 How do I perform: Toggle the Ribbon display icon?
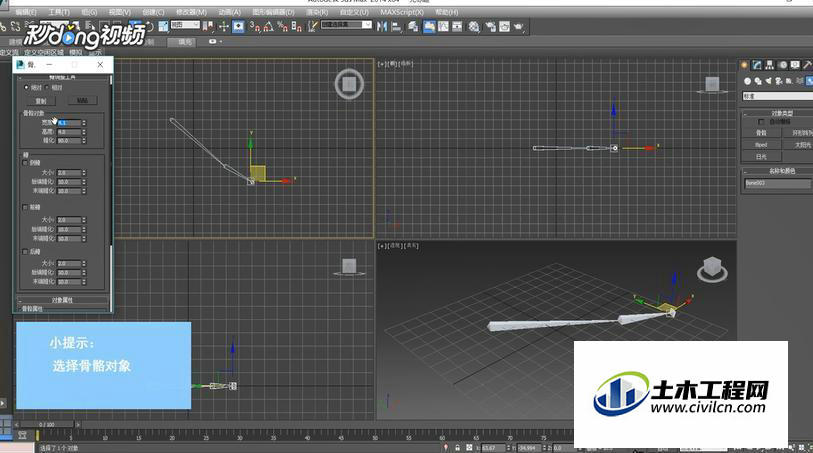click(429, 26)
